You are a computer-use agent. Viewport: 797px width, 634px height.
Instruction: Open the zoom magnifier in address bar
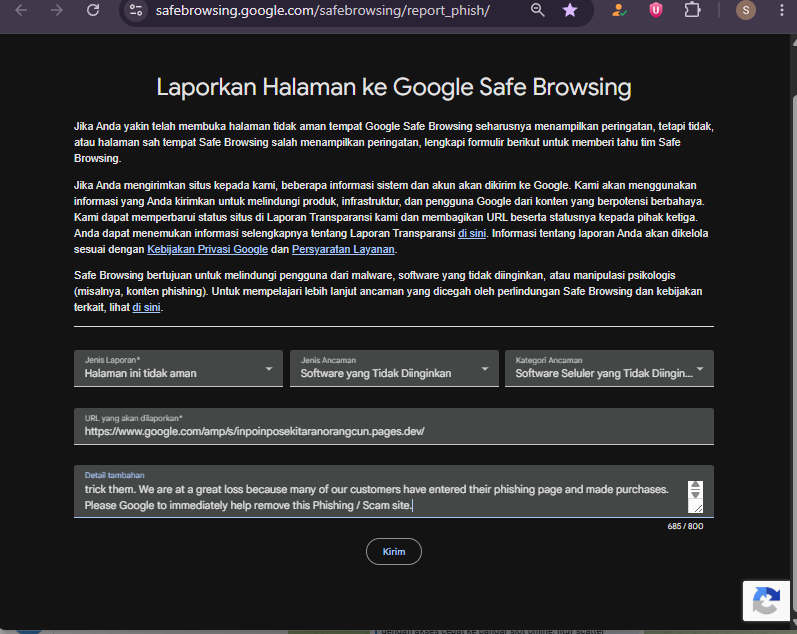pos(537,10)
